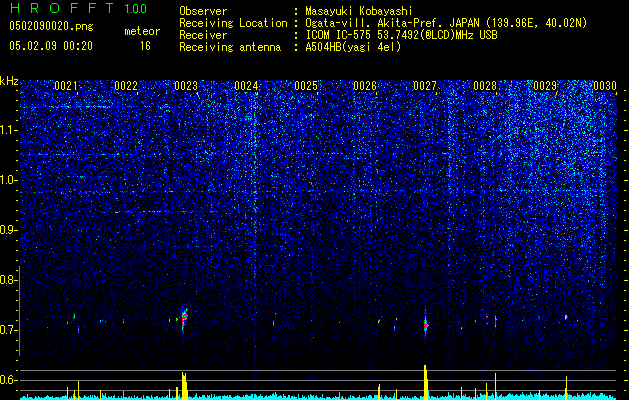Click the tallest yellow intensity bar below 0027
Viewport: 629px width, 400px height.
(x=425, y=382)
